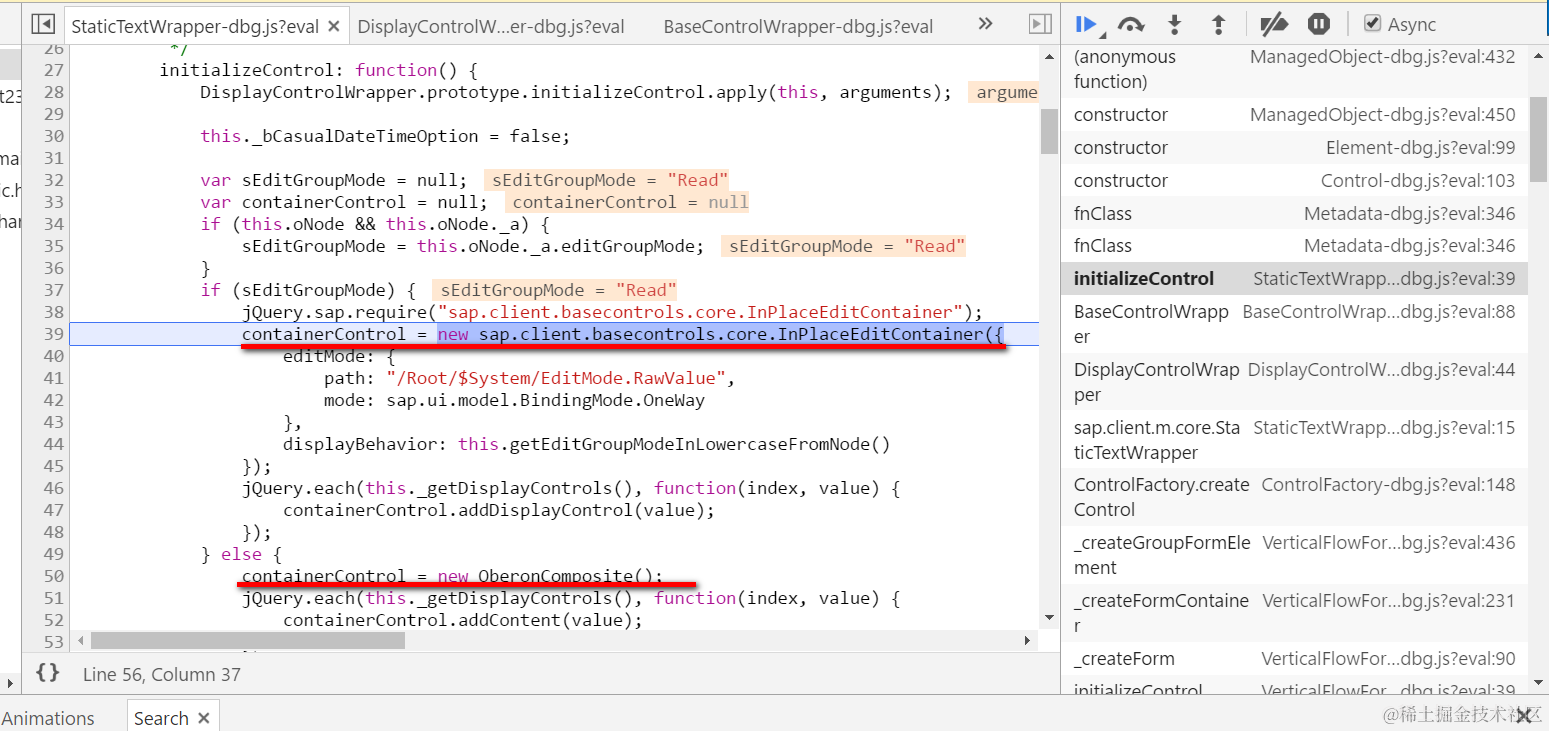The height and width of the screenshot is (731, 1549).
Task: Switch to DisplayControlW...er-dbg.js?eval tab
Action: pyautogui.click(x=491, y=27)
